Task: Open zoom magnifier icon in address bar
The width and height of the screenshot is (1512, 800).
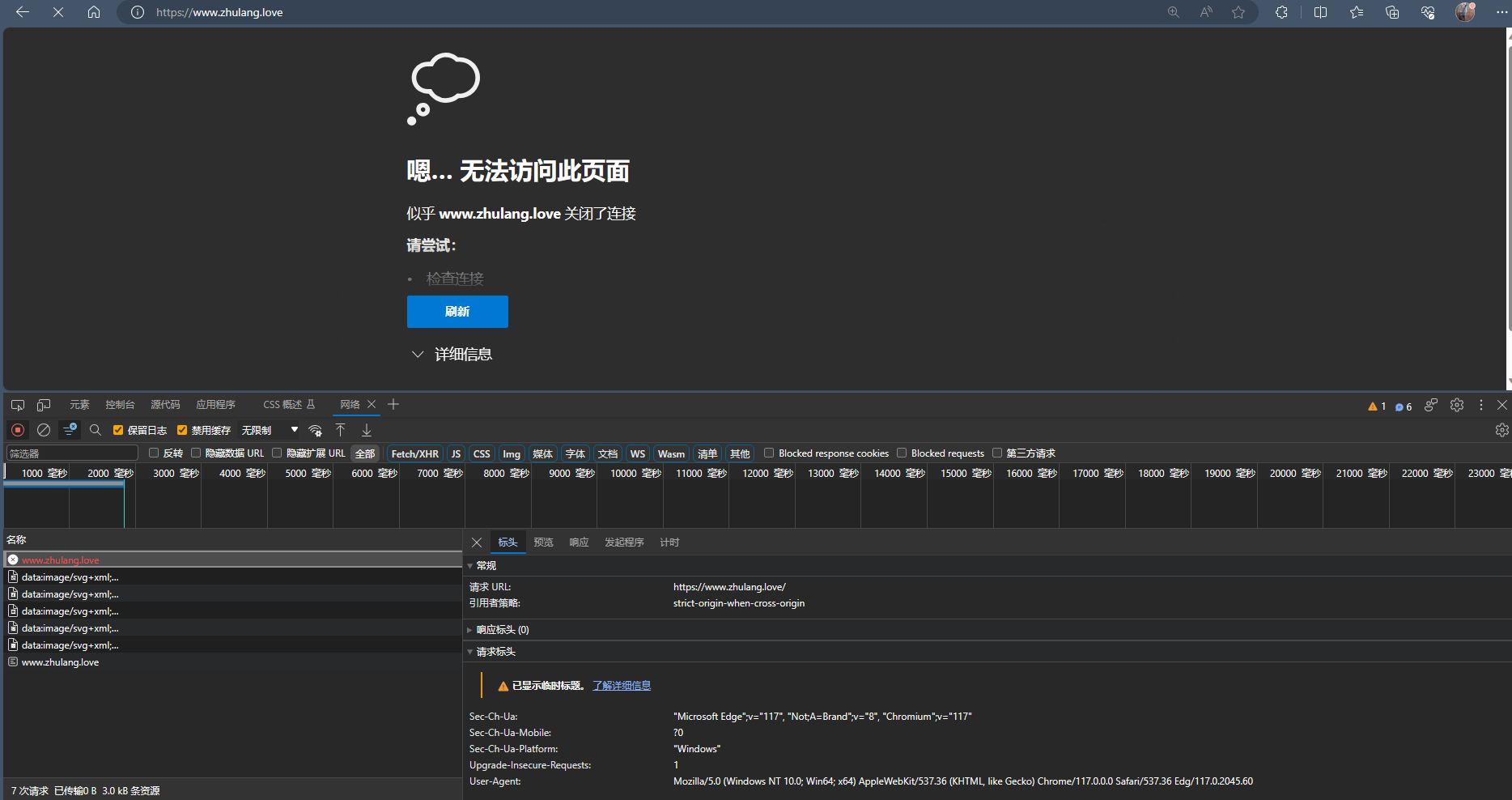Action: click(x=1173, y=12)
